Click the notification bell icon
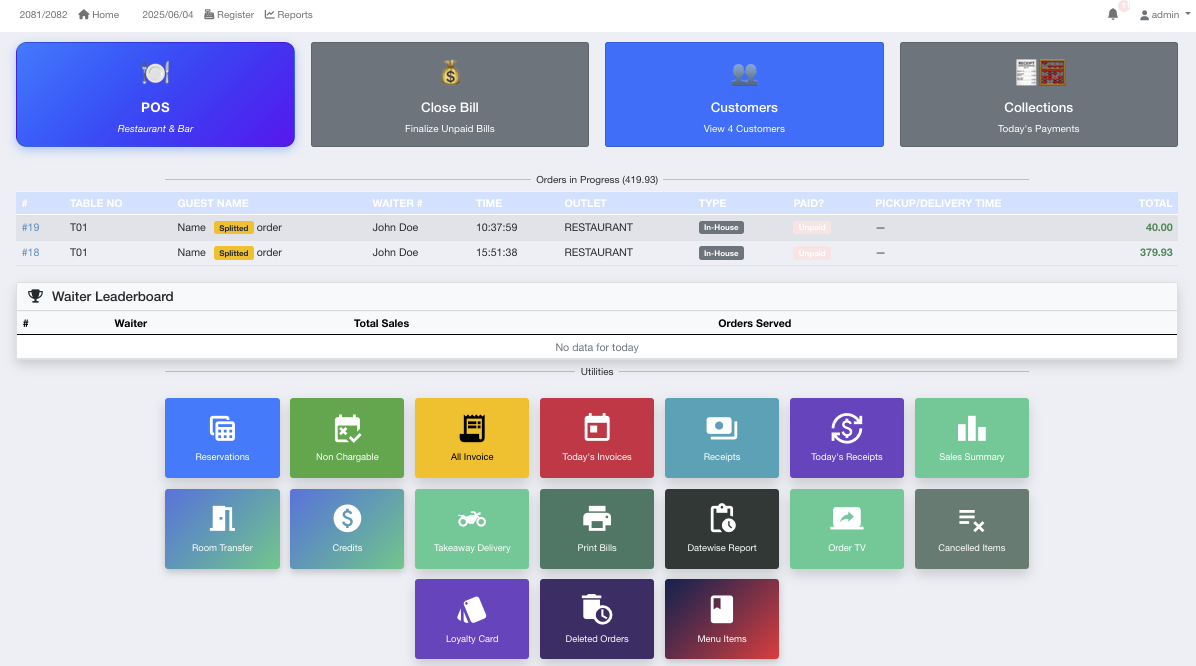The height and width of the screenshot is (666, 1196). 1113,14
